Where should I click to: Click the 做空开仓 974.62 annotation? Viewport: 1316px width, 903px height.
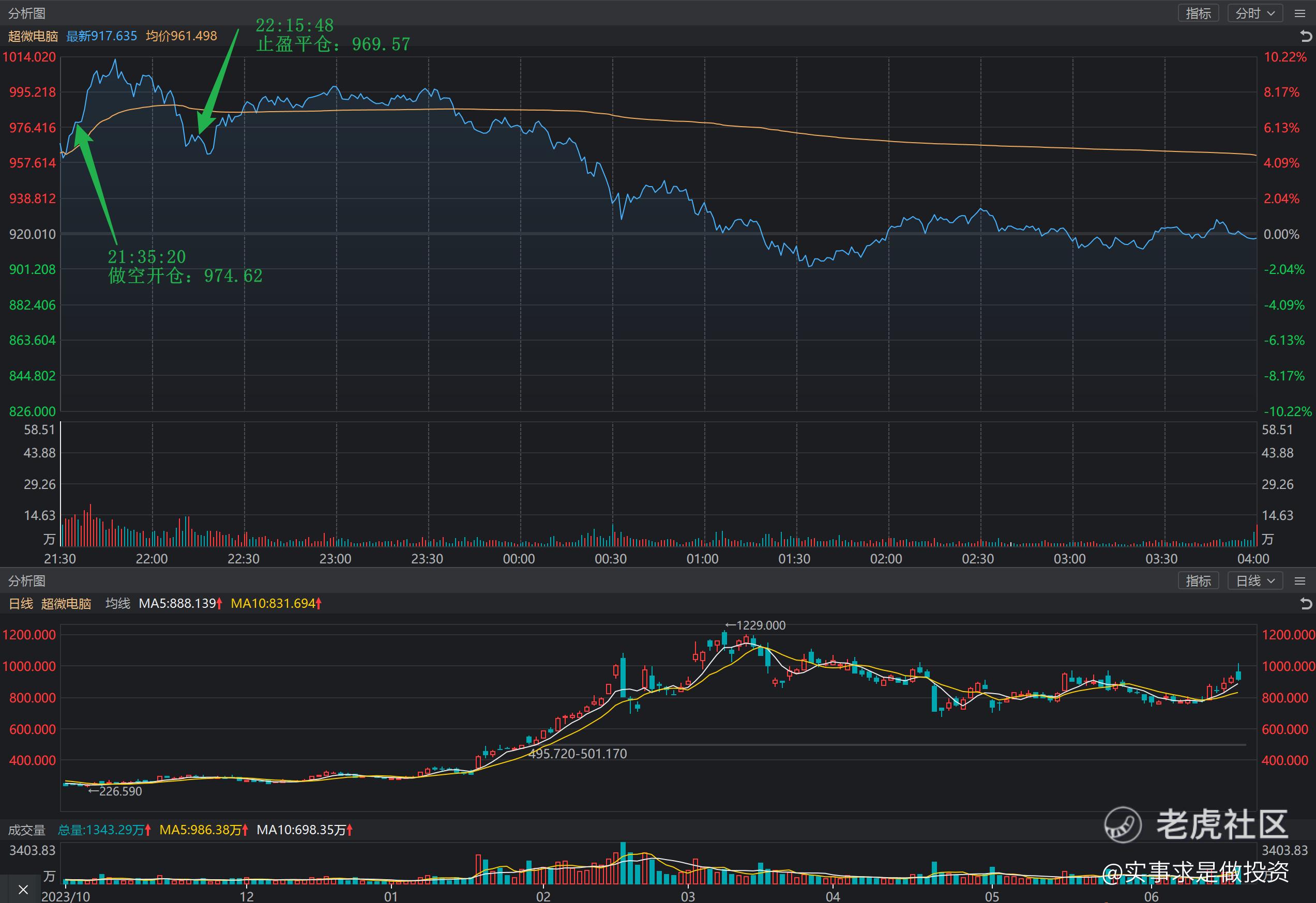(x=185, y=276)
